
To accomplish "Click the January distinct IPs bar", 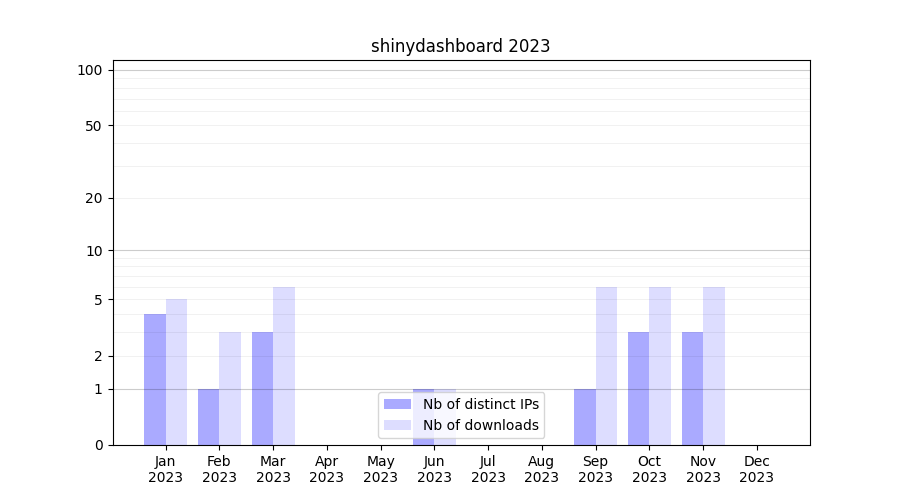I will coord(155,380).
